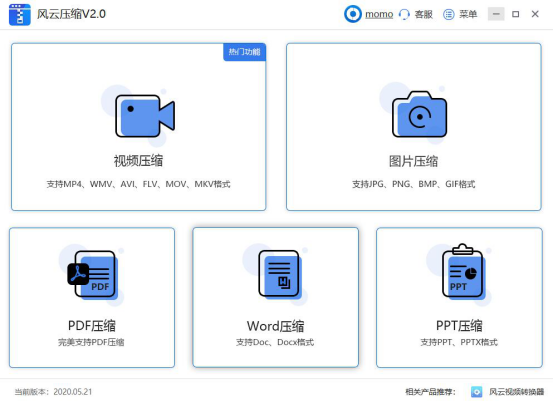
Task: Click the 当前版本 2020.05.21 text
Action: 53,392
